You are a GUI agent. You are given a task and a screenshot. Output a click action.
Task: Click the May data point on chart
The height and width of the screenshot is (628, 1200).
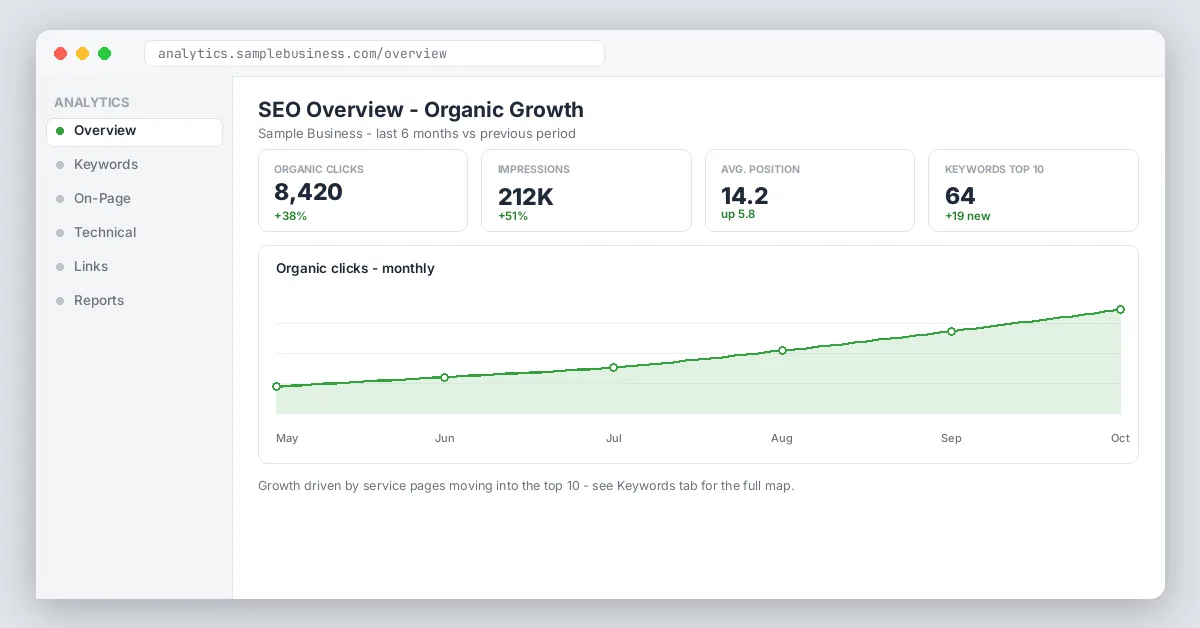coord(276,386)
